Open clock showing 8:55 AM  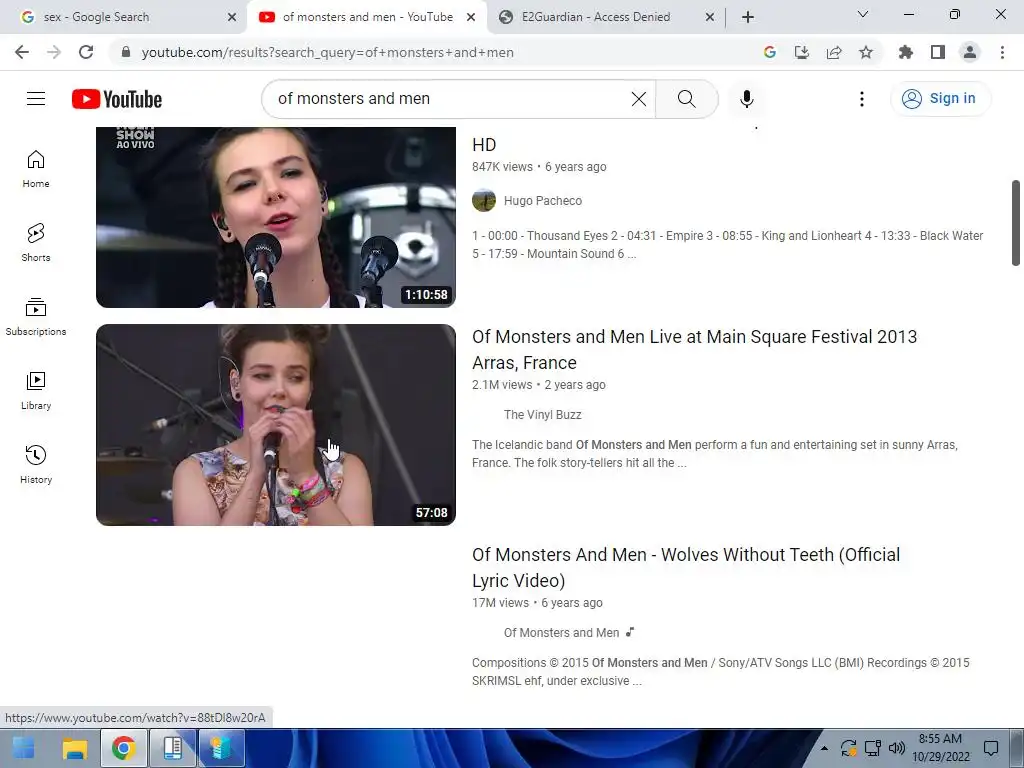pos(940,748)
